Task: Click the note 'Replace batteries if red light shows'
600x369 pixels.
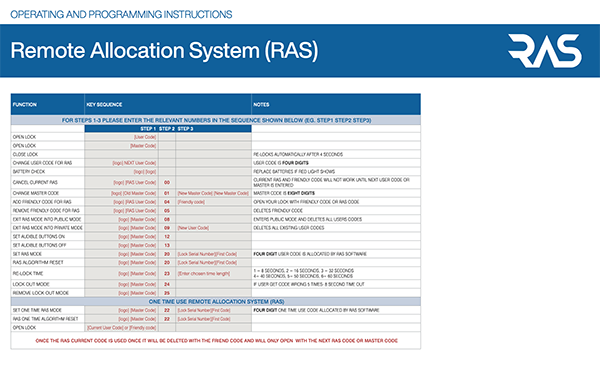Action: point(294,172)
